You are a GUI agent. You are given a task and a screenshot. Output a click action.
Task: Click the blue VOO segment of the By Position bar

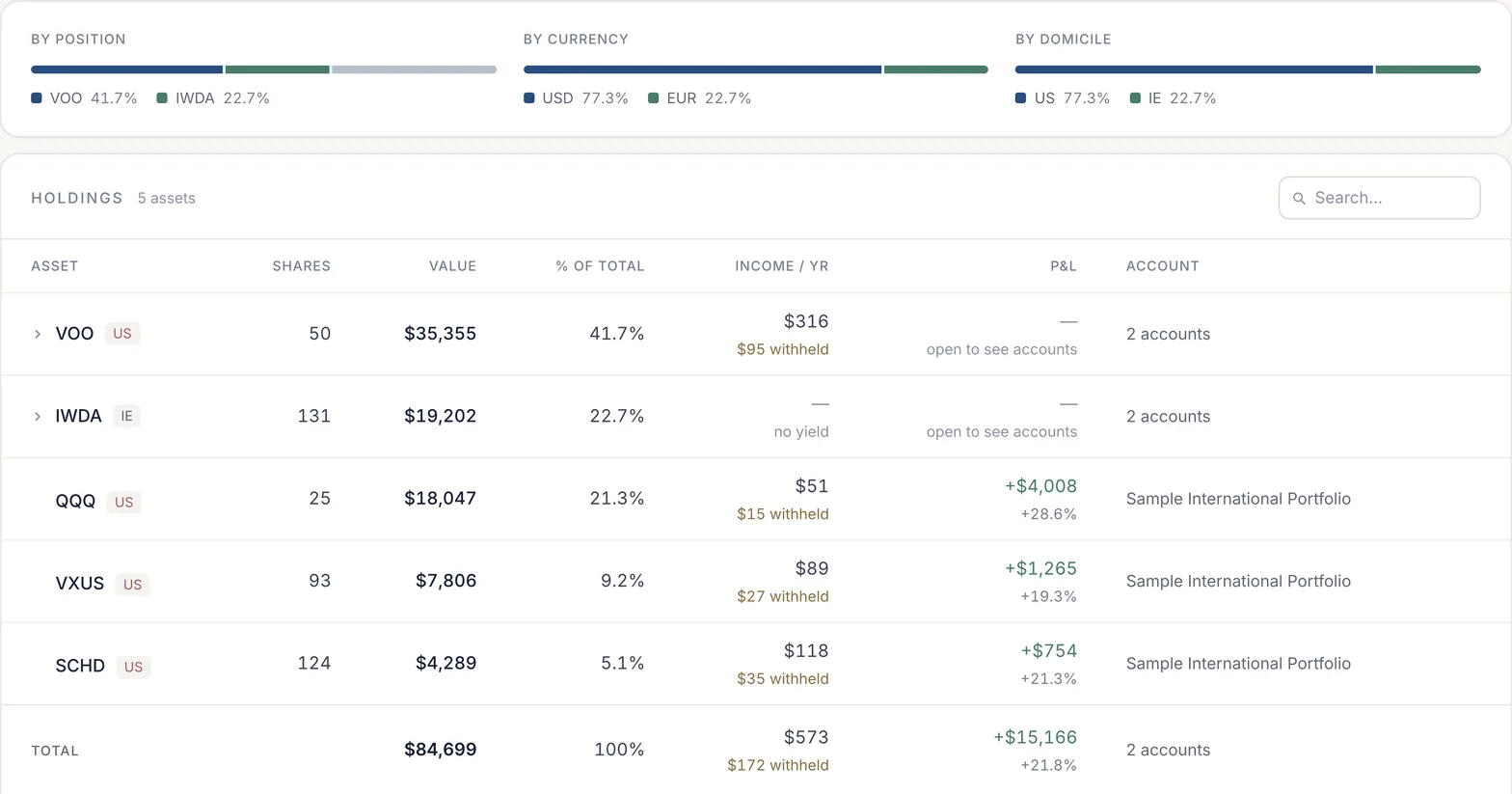(x=127, y=69)
